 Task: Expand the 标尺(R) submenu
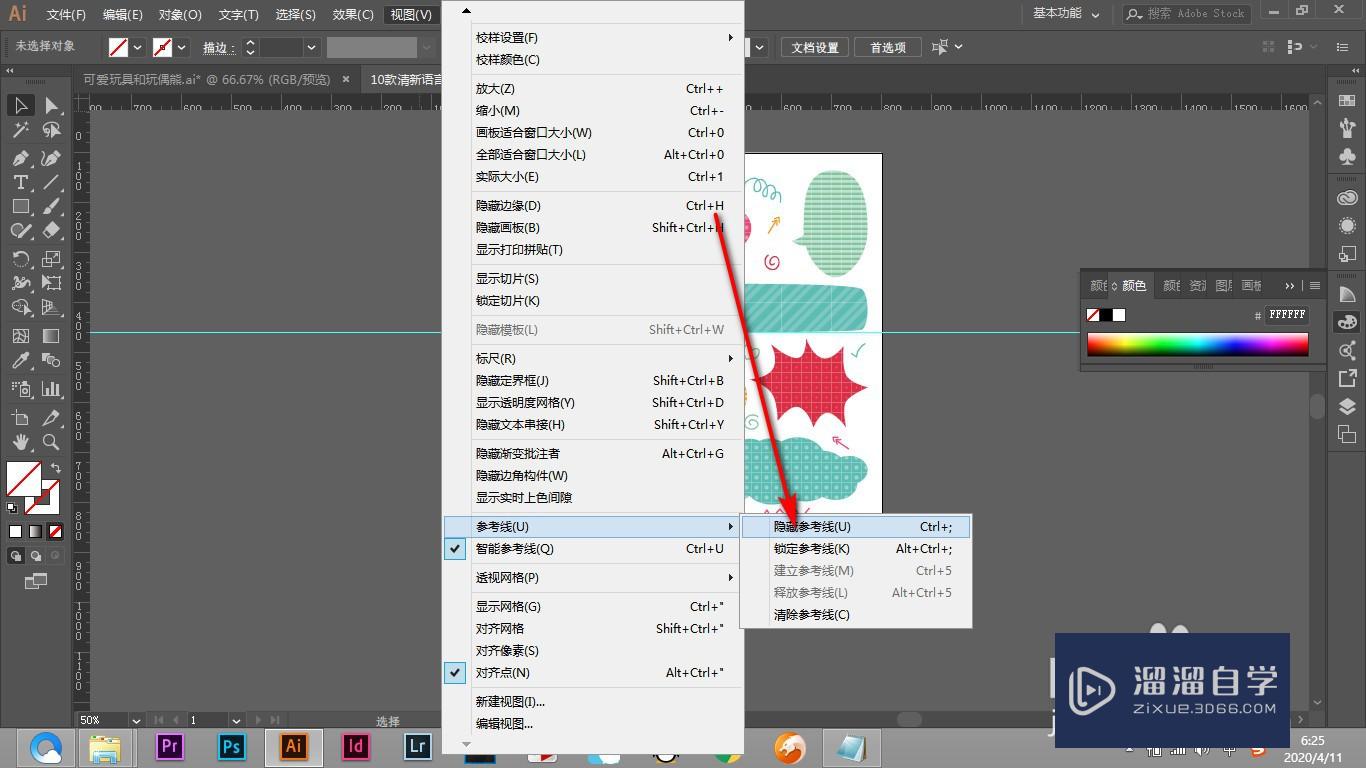(x=593, y=358)
